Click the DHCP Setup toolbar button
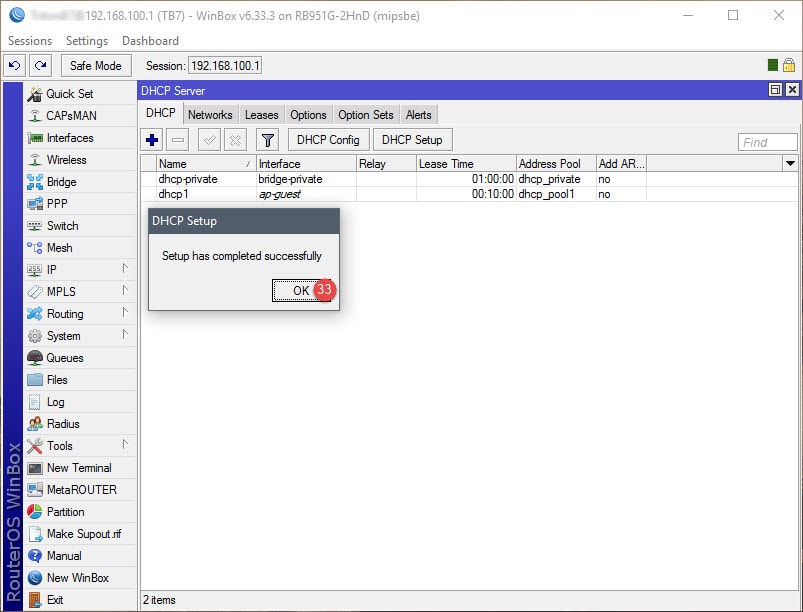The image size is (803, 612). click(x=412, y=140)
